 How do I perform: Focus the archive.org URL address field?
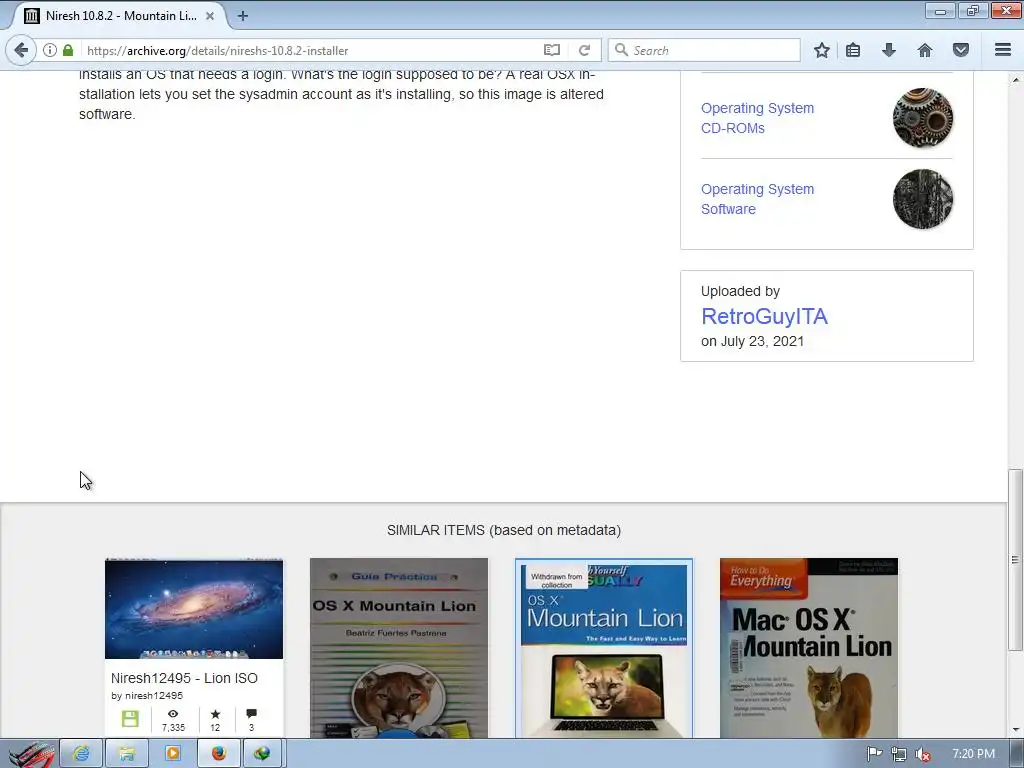(310, 50)
